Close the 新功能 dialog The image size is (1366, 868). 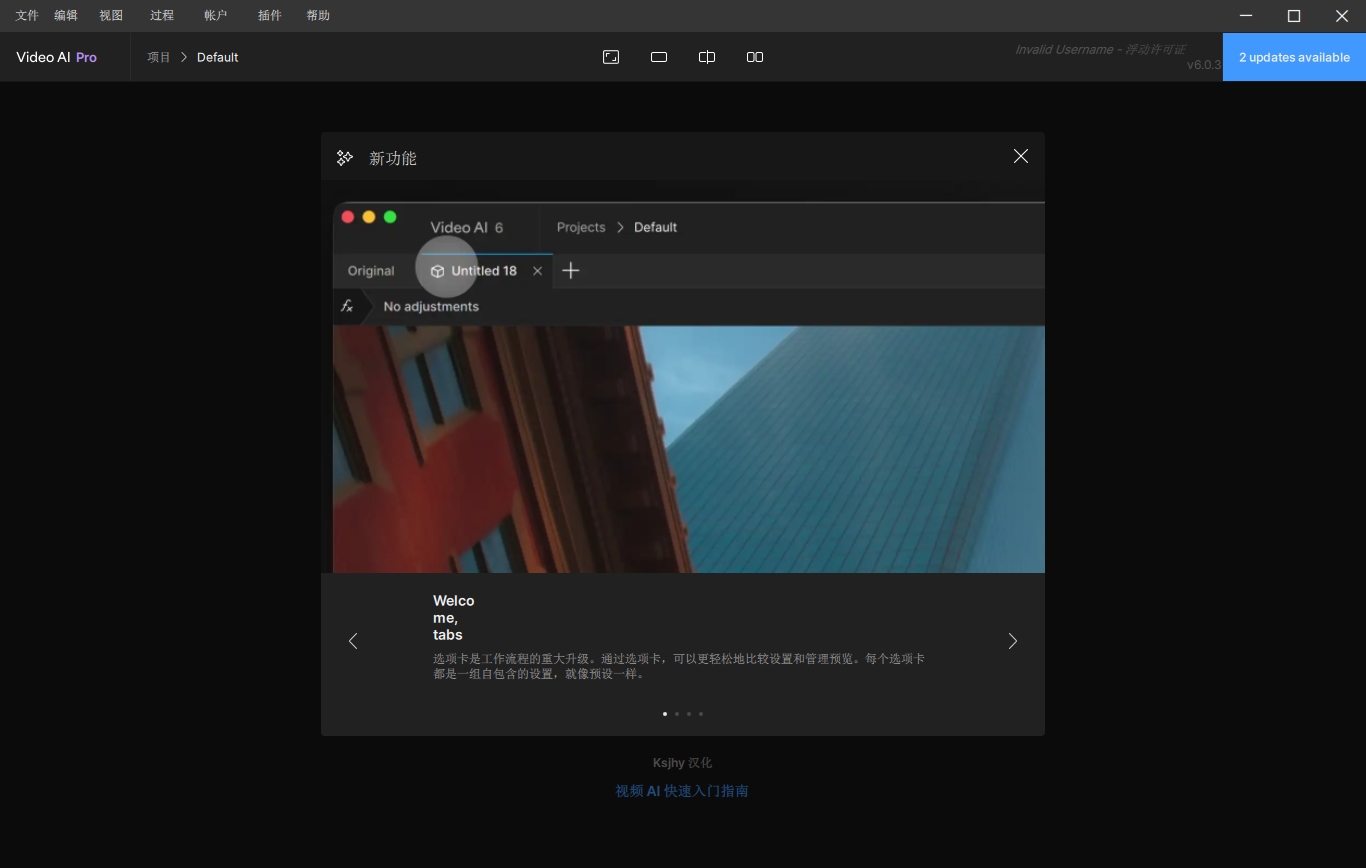(x=1020, y=156)
